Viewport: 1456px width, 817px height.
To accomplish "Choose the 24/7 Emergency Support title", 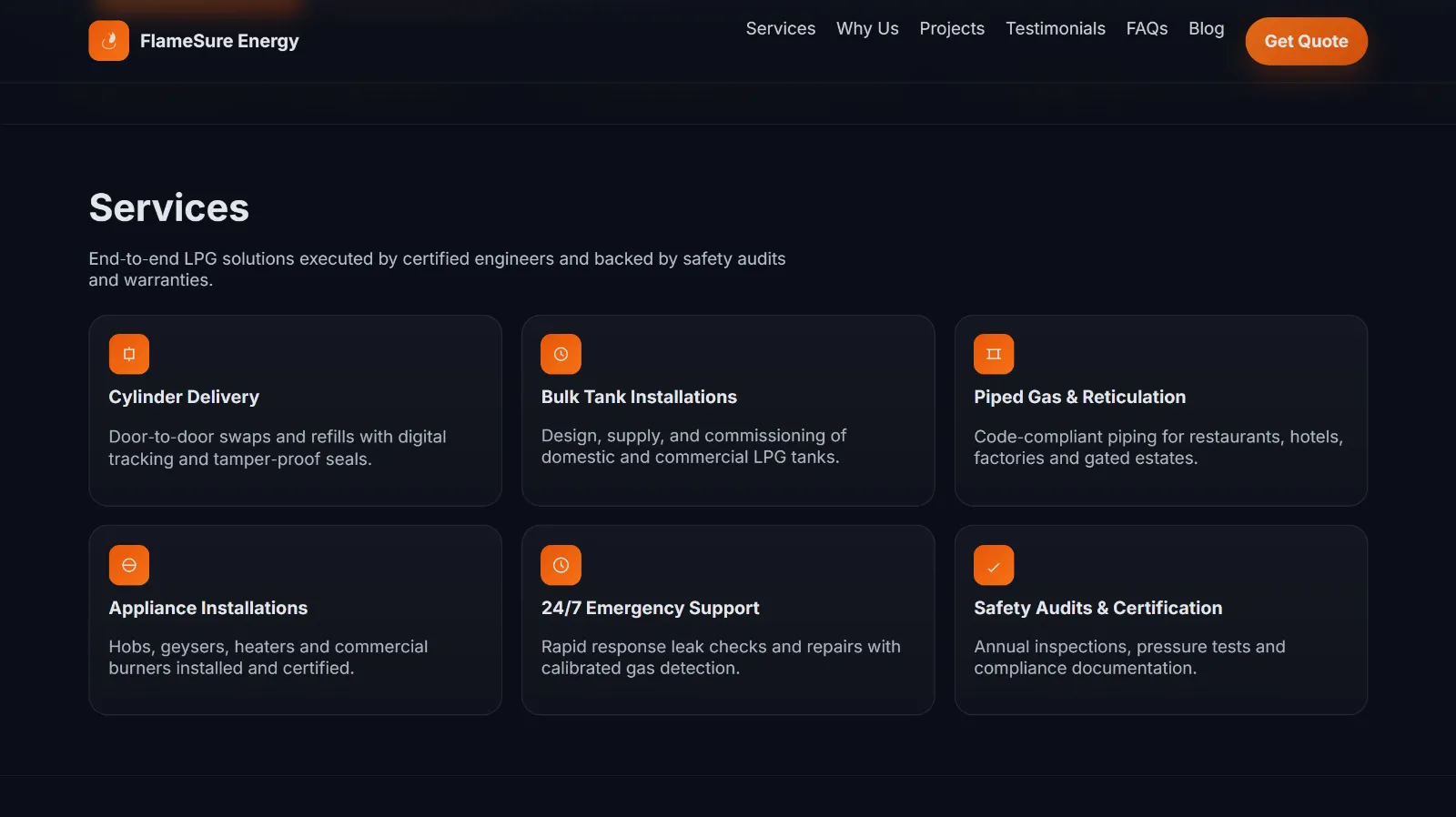I will (650, 608).
